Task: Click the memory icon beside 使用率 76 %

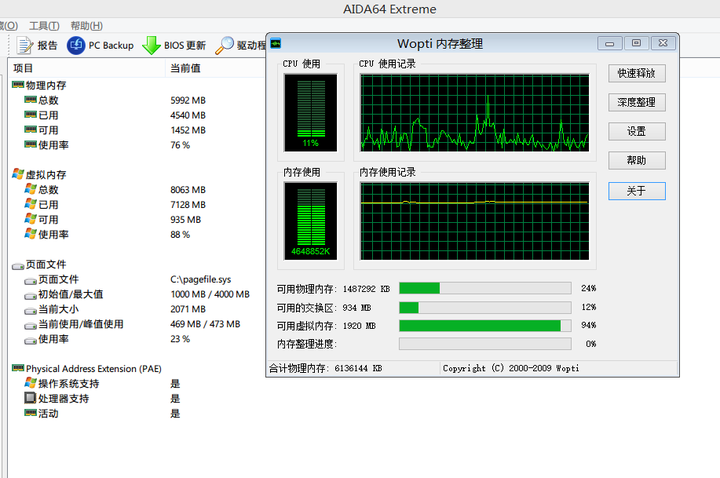Action: tap(30, 144)
